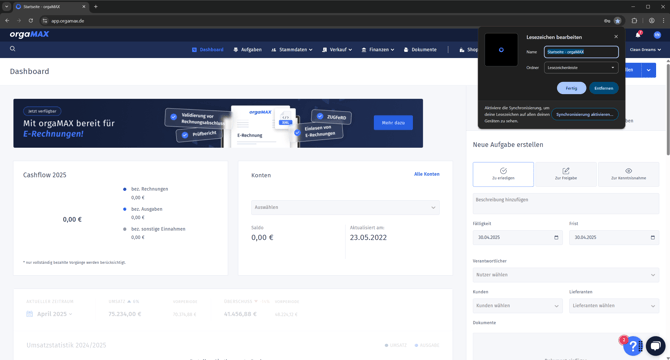Screen dimensions: 670x360
Task: Open a new browser tab
Action: (x=96, y=7)
